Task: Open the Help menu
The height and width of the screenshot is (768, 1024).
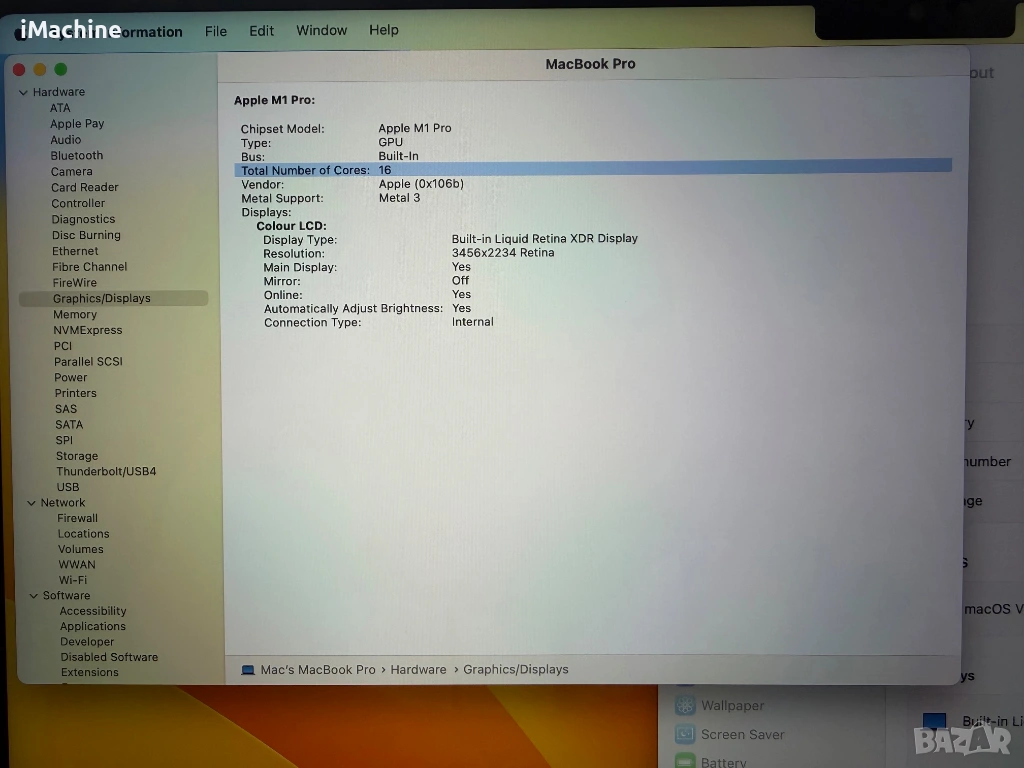Action: (x=384, y=30)
